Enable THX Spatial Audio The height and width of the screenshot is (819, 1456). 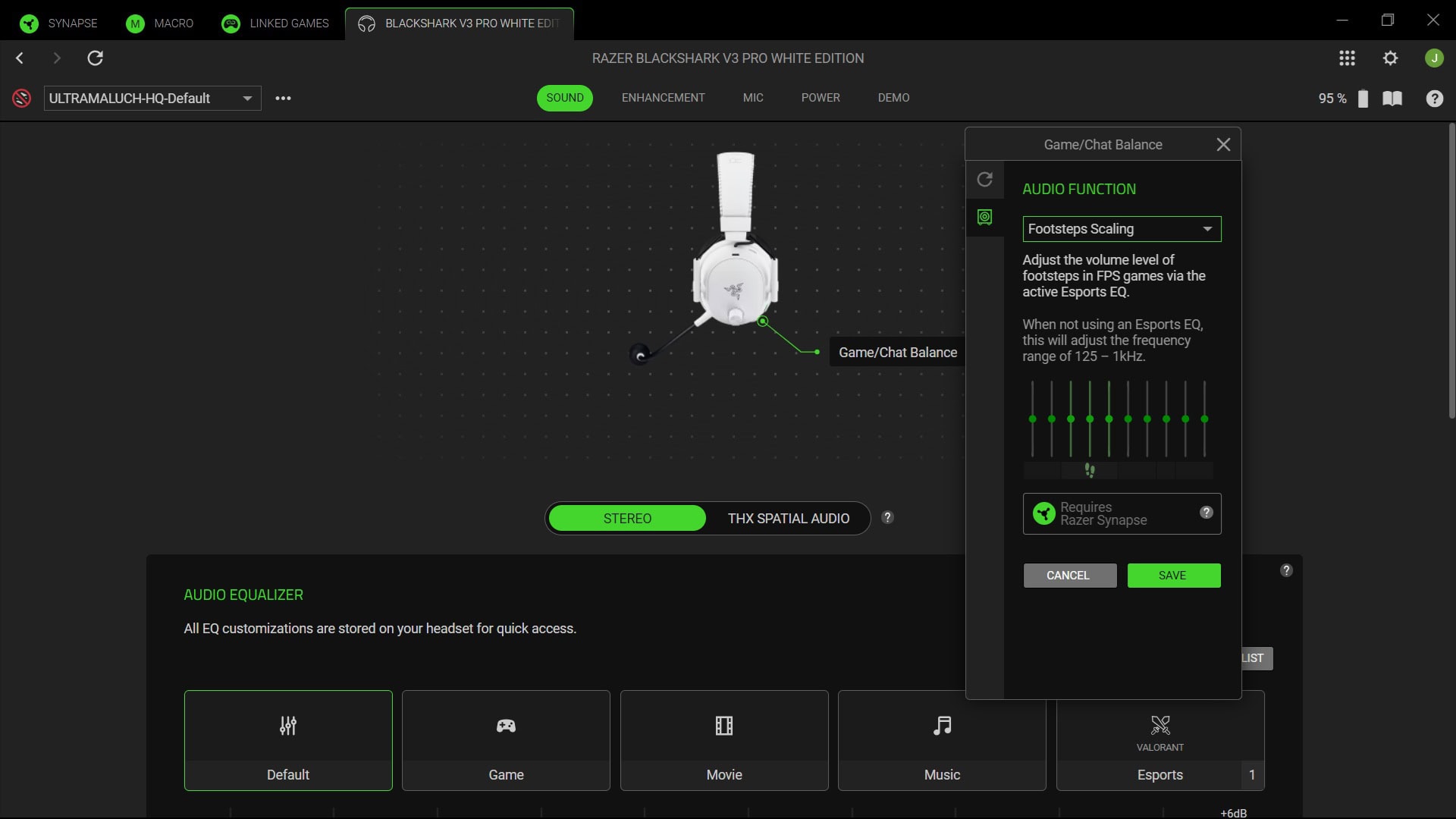point(789,519)
